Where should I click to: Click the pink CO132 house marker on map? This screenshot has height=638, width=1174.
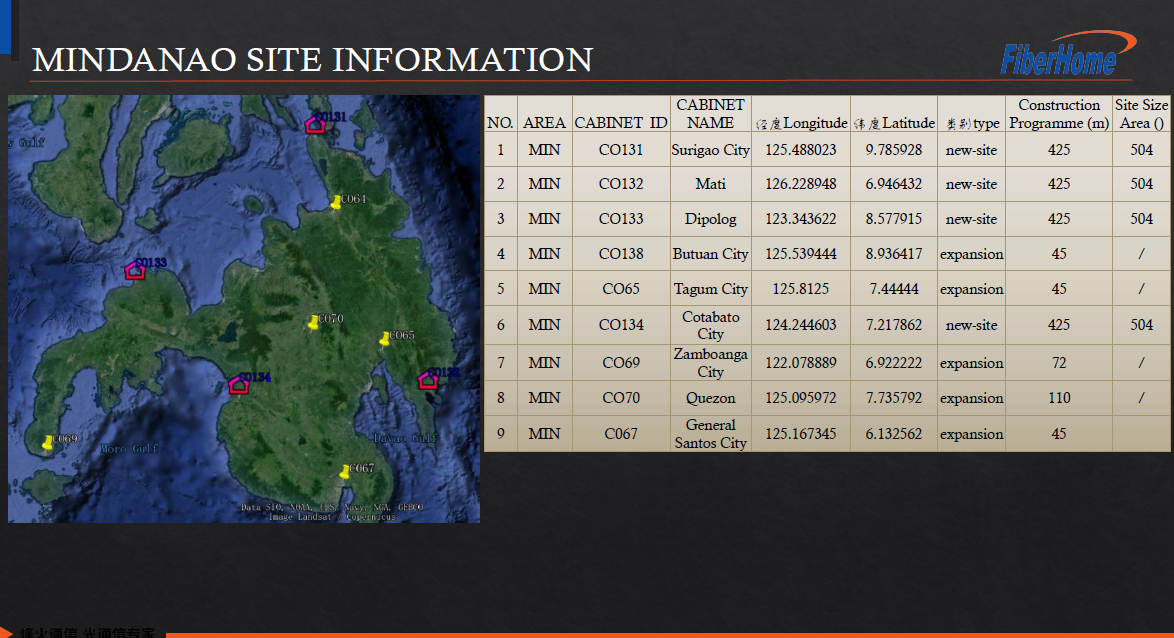(428, 380)
